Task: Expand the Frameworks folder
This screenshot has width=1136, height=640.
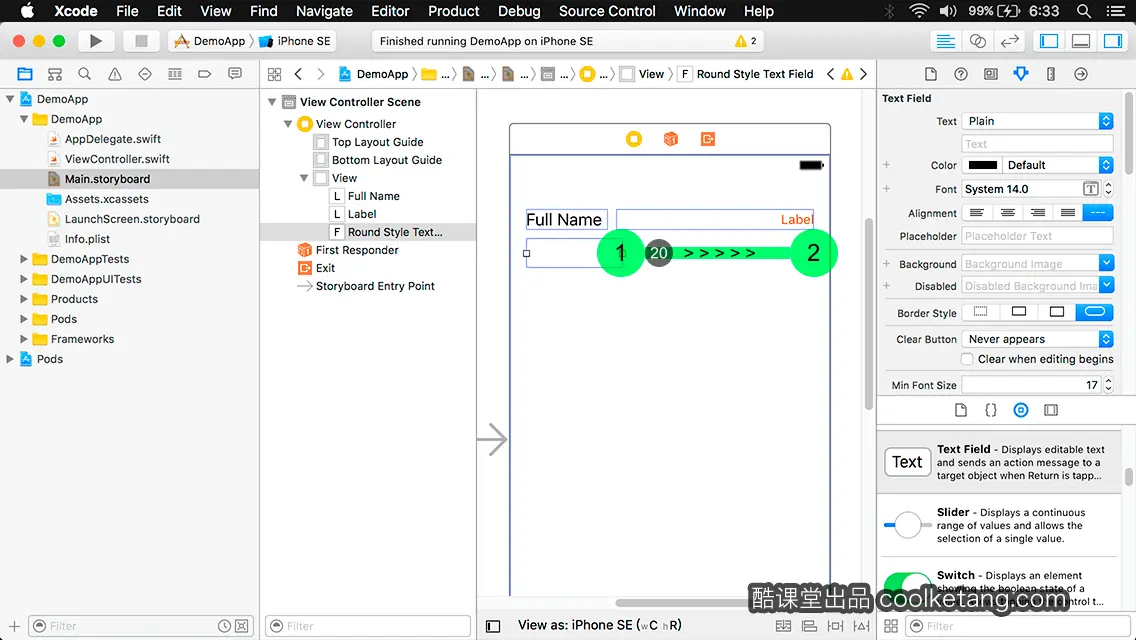Action: (x=23, y=338)
